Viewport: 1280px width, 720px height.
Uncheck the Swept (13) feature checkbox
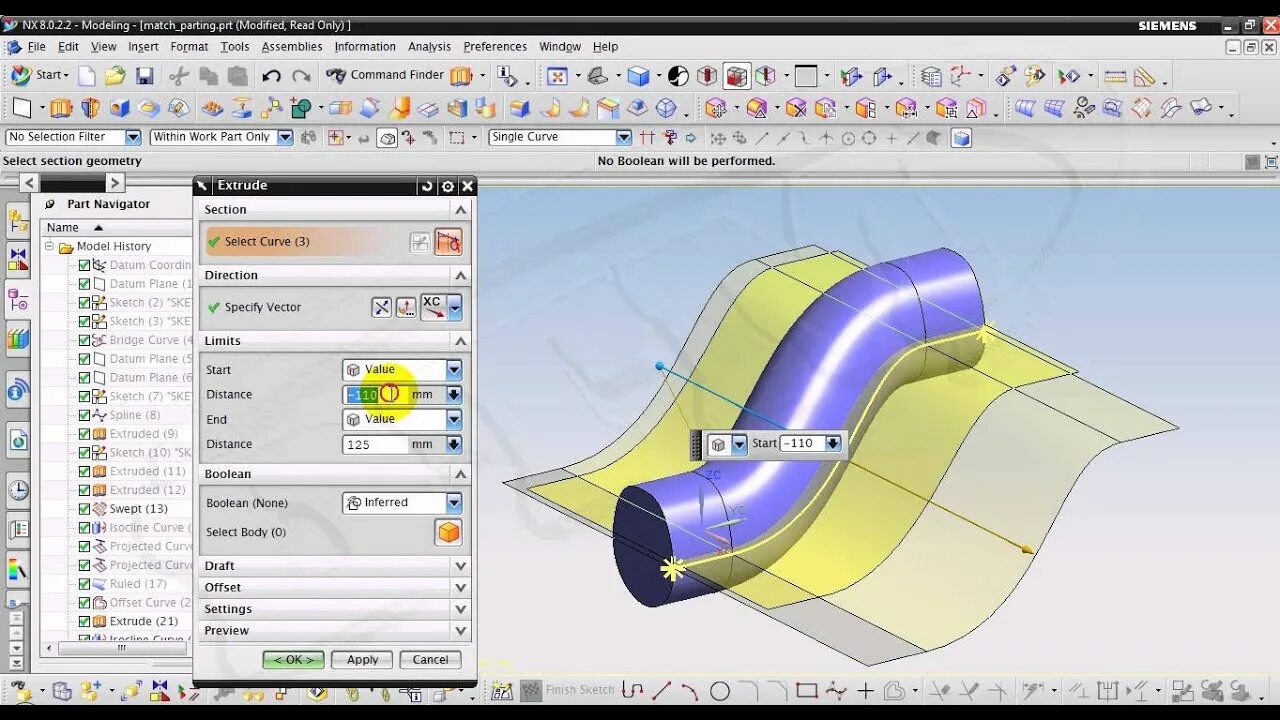click(x=84, y=509)
